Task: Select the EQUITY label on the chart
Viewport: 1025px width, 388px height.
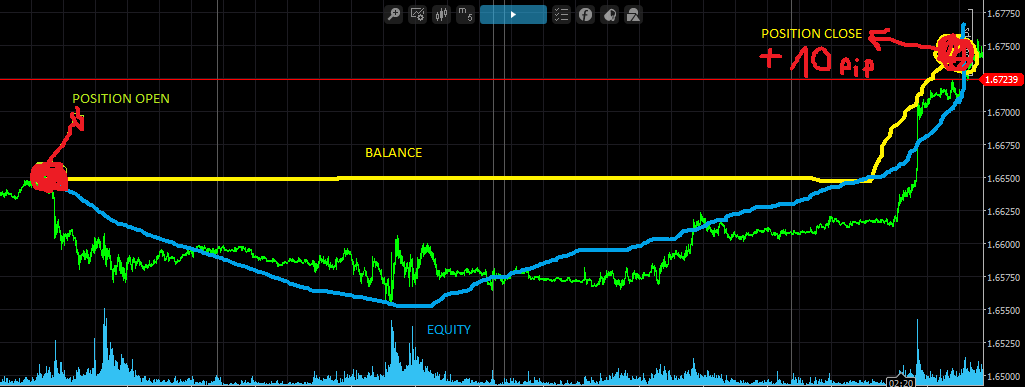Action: [x=448, y=330]
